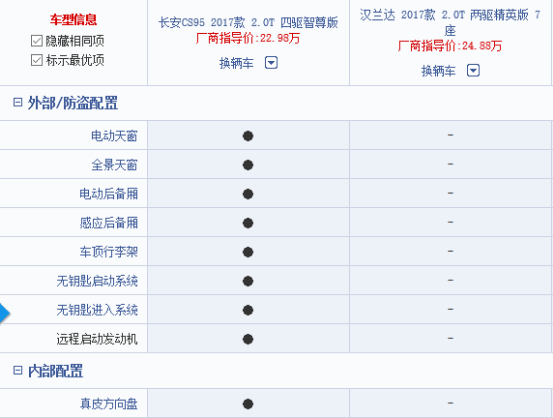Open the 汉兰达 2017款 2.0T 两驱精英版 link
Viewport: 553px width, 418px height.
tap(450, 23)
